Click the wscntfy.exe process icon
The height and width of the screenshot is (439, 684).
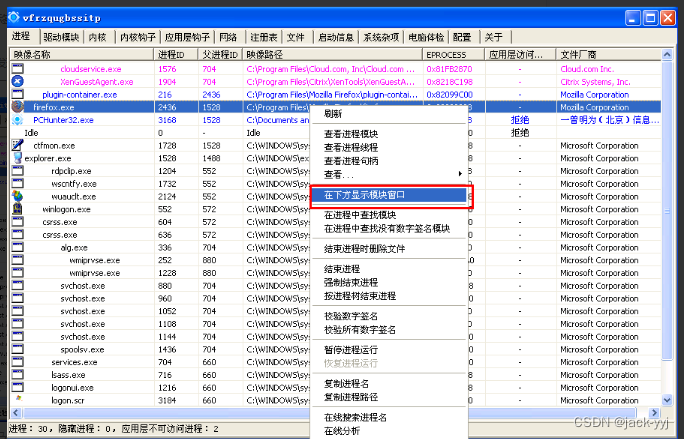(x=17, y=183)
